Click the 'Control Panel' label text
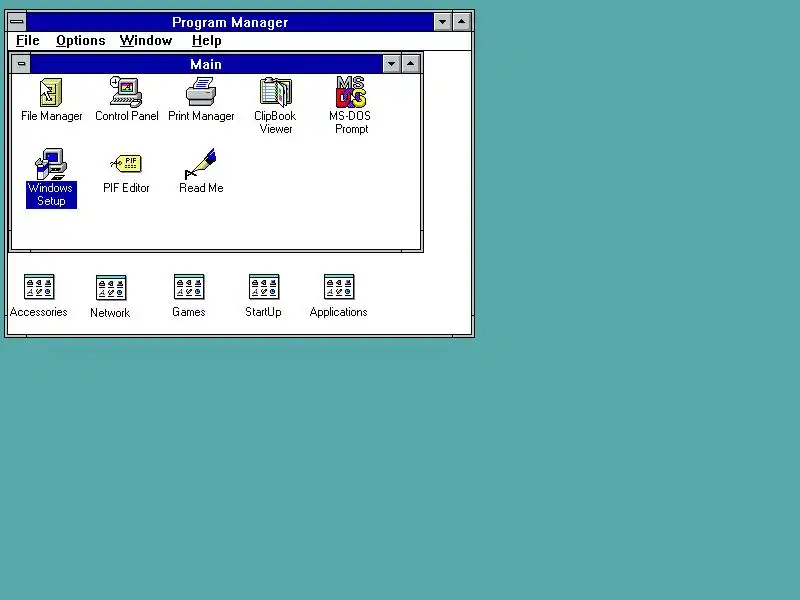Image resolution: width=800 pixels, height=600 pixels. click(127, 116)
